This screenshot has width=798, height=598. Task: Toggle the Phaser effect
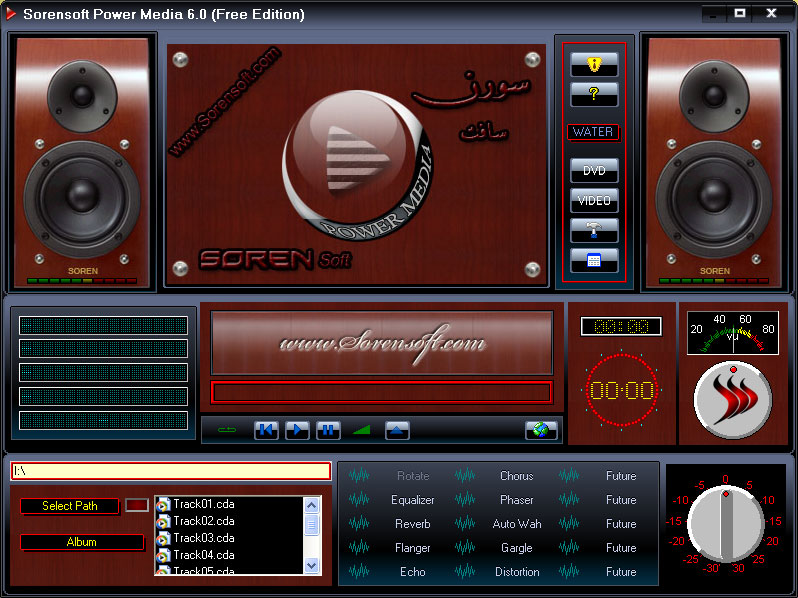click(517, 500)
